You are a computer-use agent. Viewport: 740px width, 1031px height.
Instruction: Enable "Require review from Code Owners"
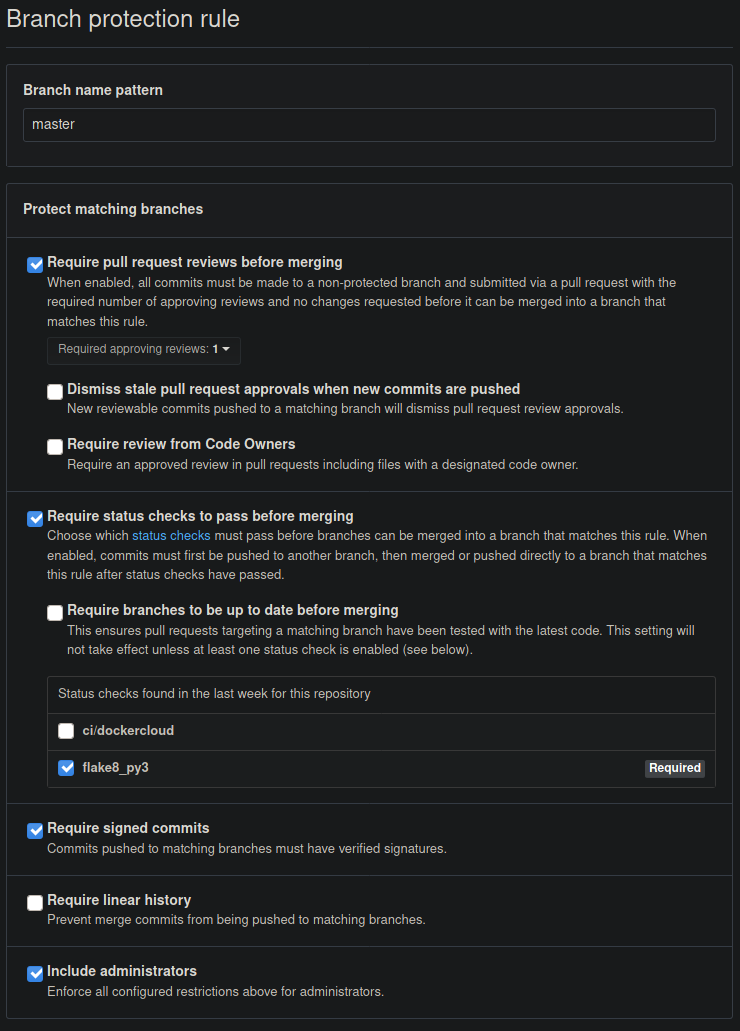pos(55,446)
